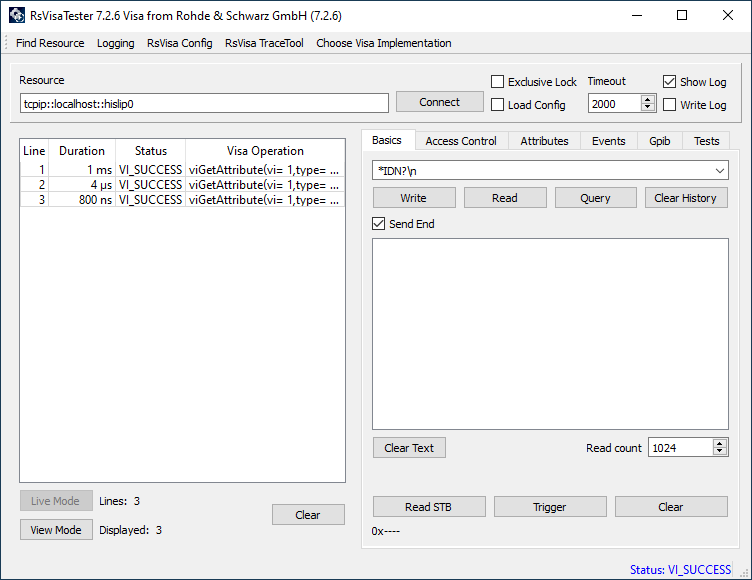752x580 pixels.
Task: Open the Logging menu
Action: (116, 43)
